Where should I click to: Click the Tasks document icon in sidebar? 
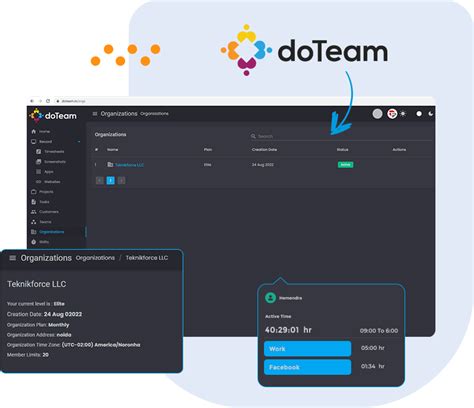(x=34, y=202)
